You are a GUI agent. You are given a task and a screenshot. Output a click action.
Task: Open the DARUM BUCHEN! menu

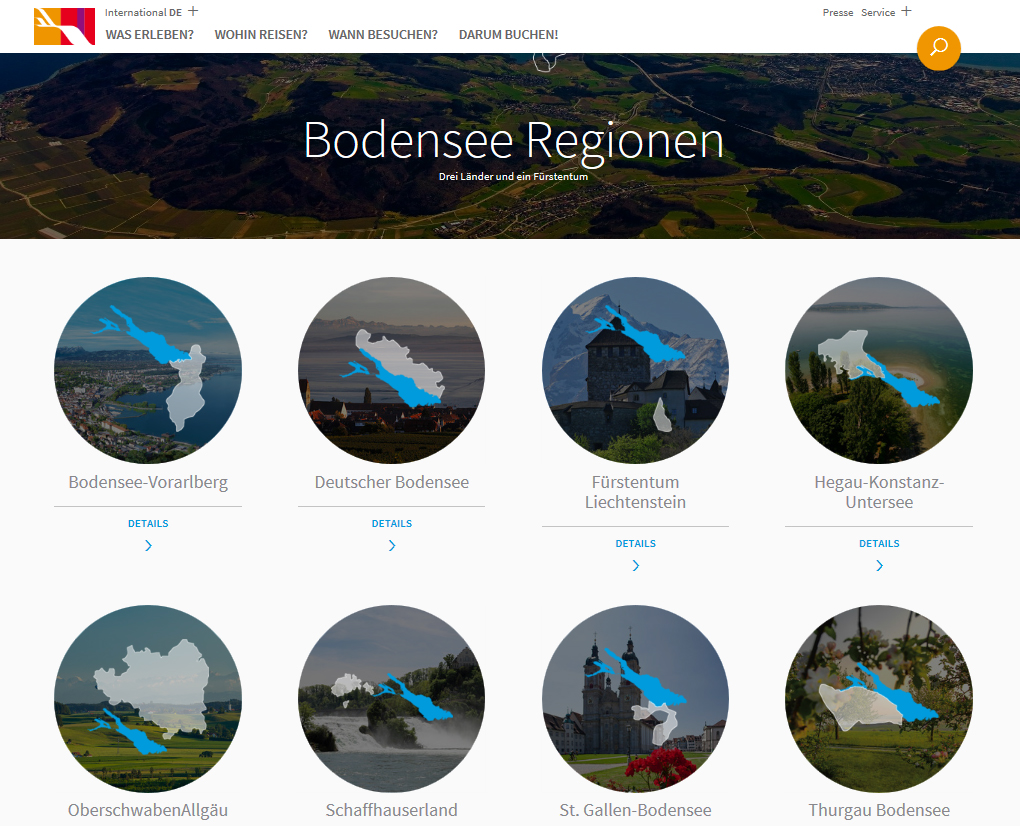tap(508, 35)
